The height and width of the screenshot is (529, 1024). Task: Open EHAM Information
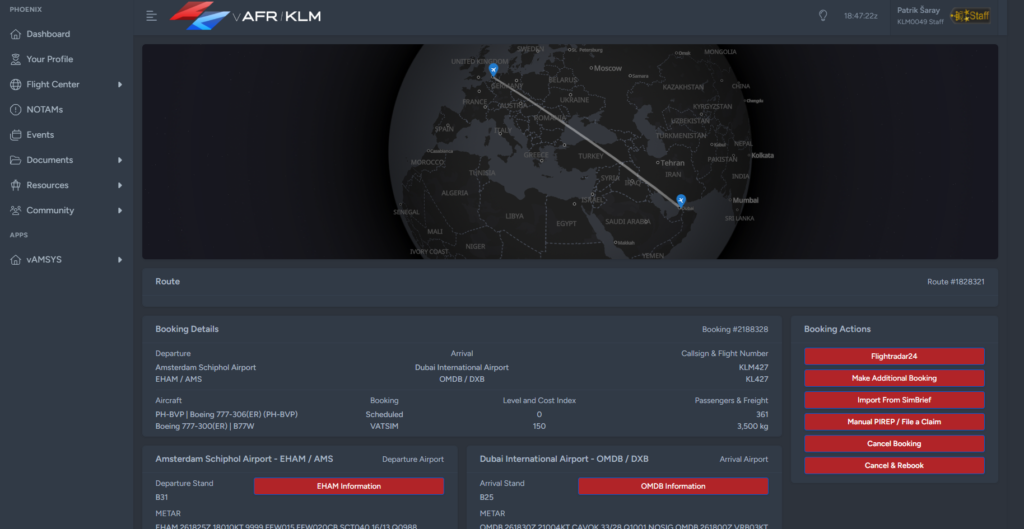pos(349,486)
